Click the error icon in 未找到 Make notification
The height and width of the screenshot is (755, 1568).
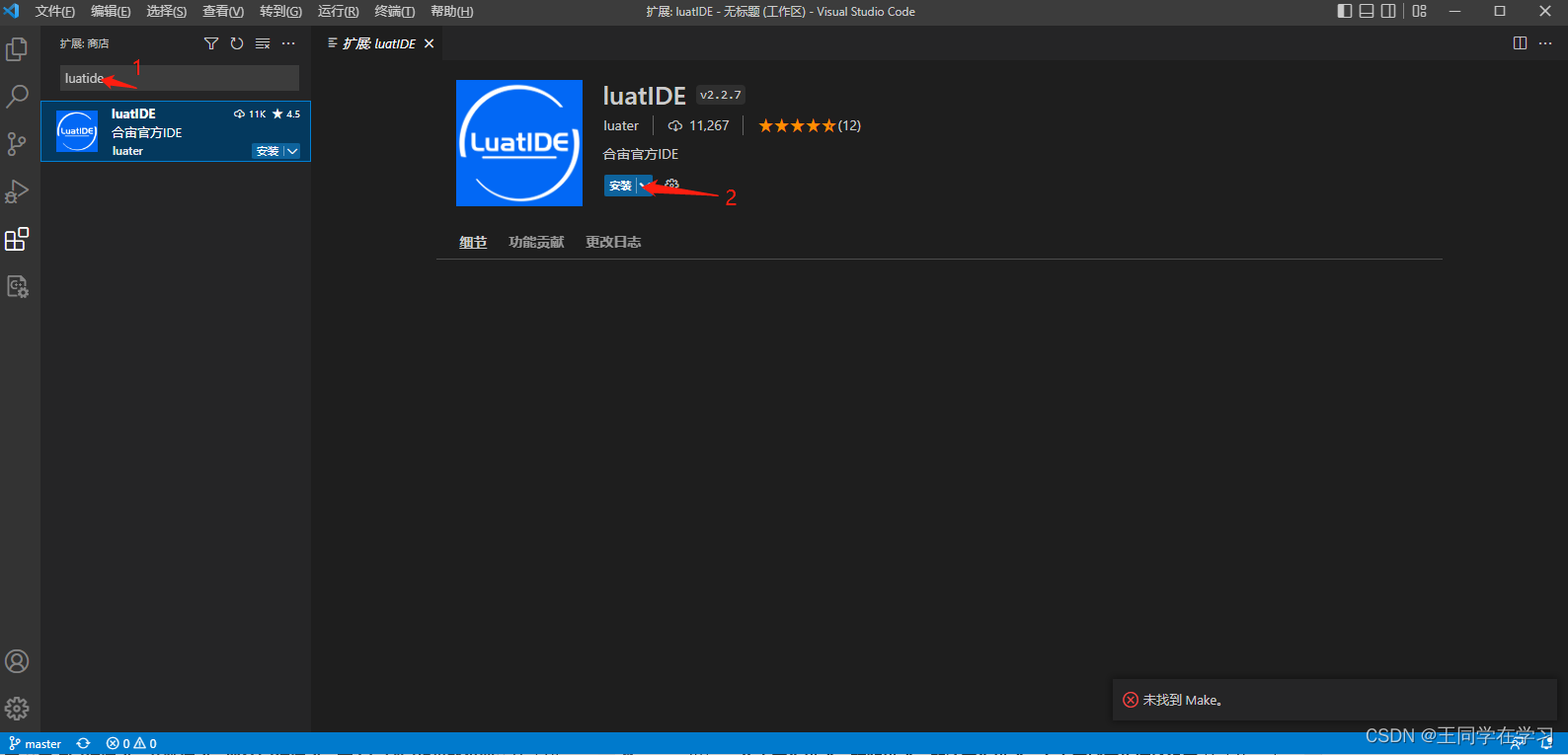pos(1131,700)
